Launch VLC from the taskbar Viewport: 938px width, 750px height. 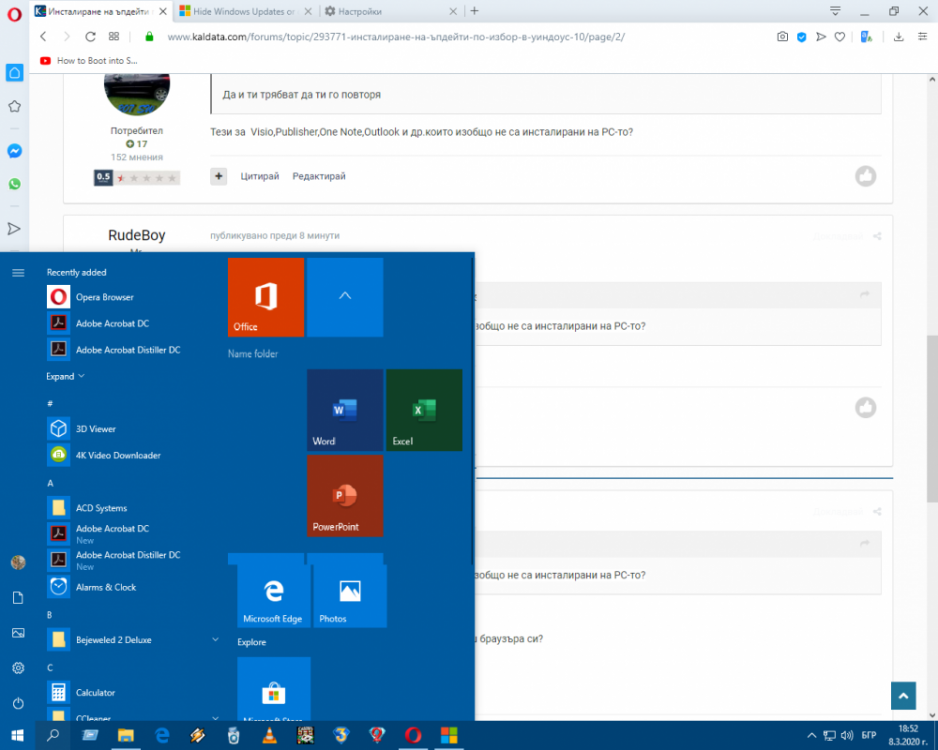(270, 735)
